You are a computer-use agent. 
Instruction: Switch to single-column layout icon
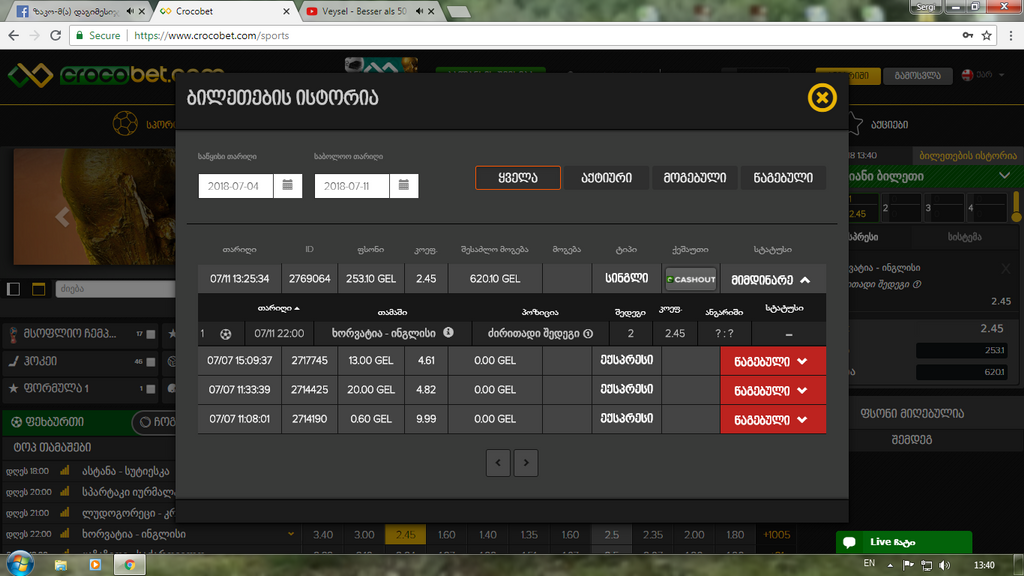pyautogui.click(x=14, y=289)
